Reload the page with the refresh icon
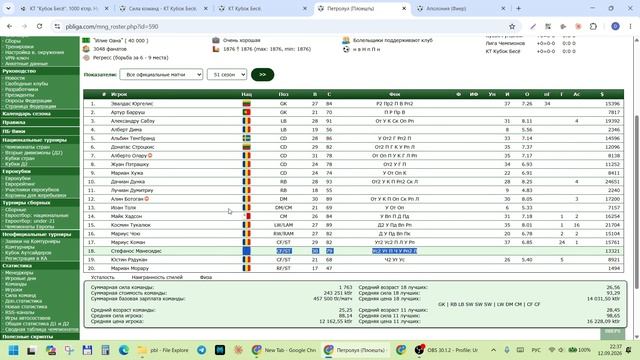This screenshot has width=640, height=360. pyautogui.click(x=39, y=26)
